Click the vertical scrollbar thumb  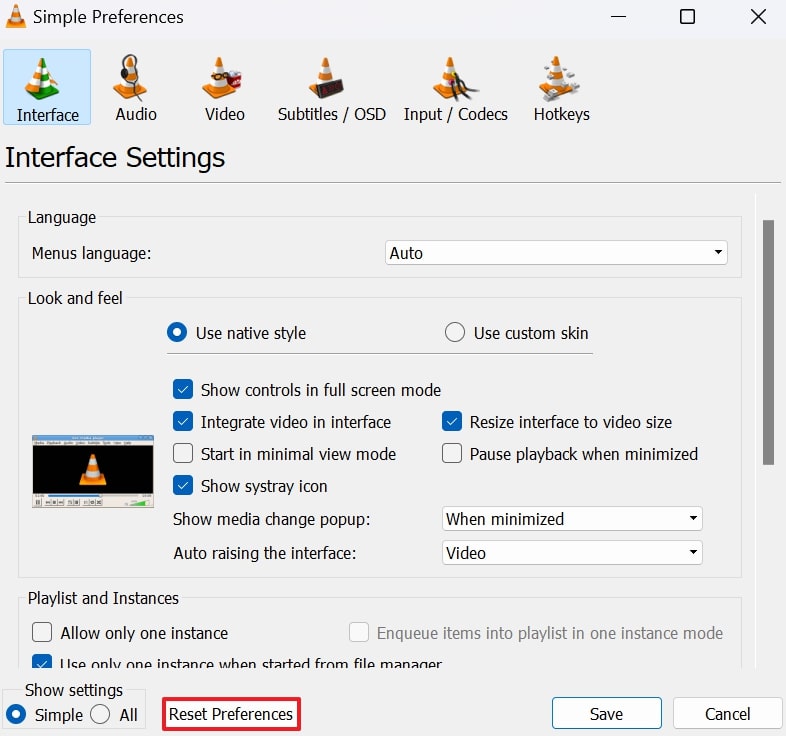(x=768, y=342)
